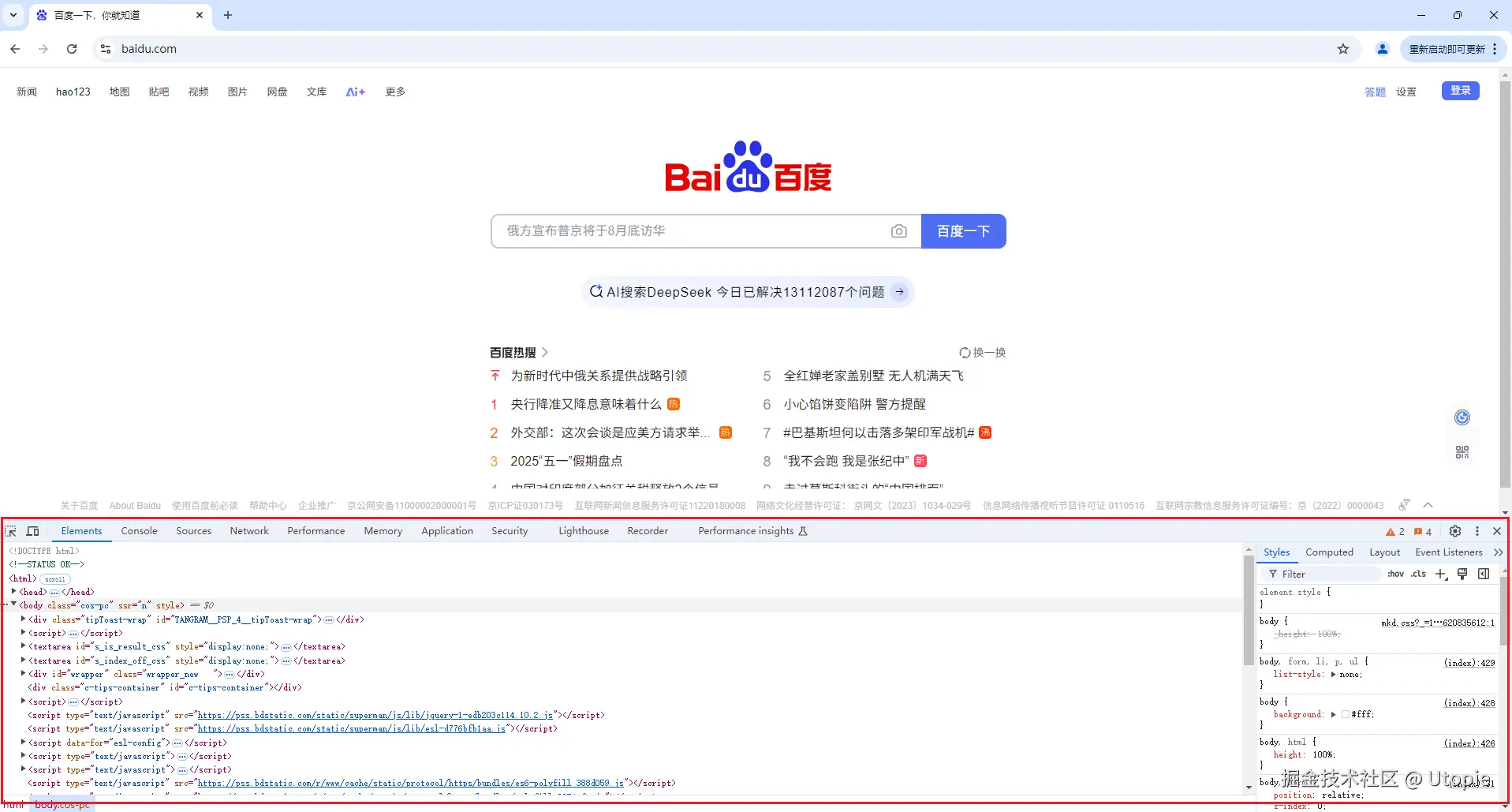1512x812 pixels.
Task: Close the DevTools panel
Action: tap(1497, 531)
